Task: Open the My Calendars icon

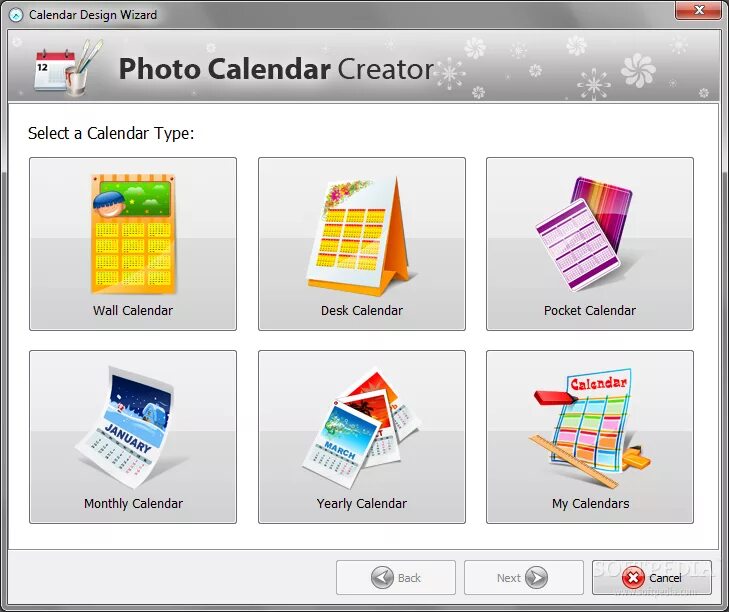Action: click(590, 427)
